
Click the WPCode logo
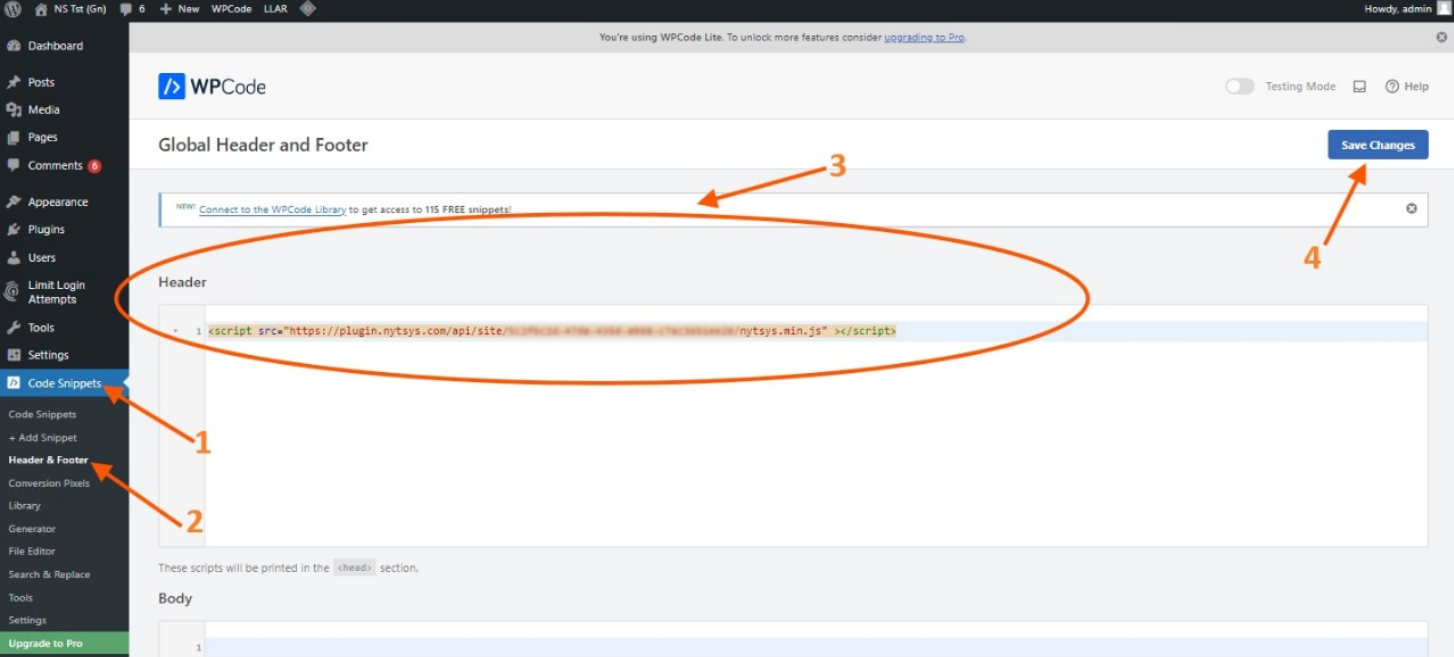[x=212, y=87]
